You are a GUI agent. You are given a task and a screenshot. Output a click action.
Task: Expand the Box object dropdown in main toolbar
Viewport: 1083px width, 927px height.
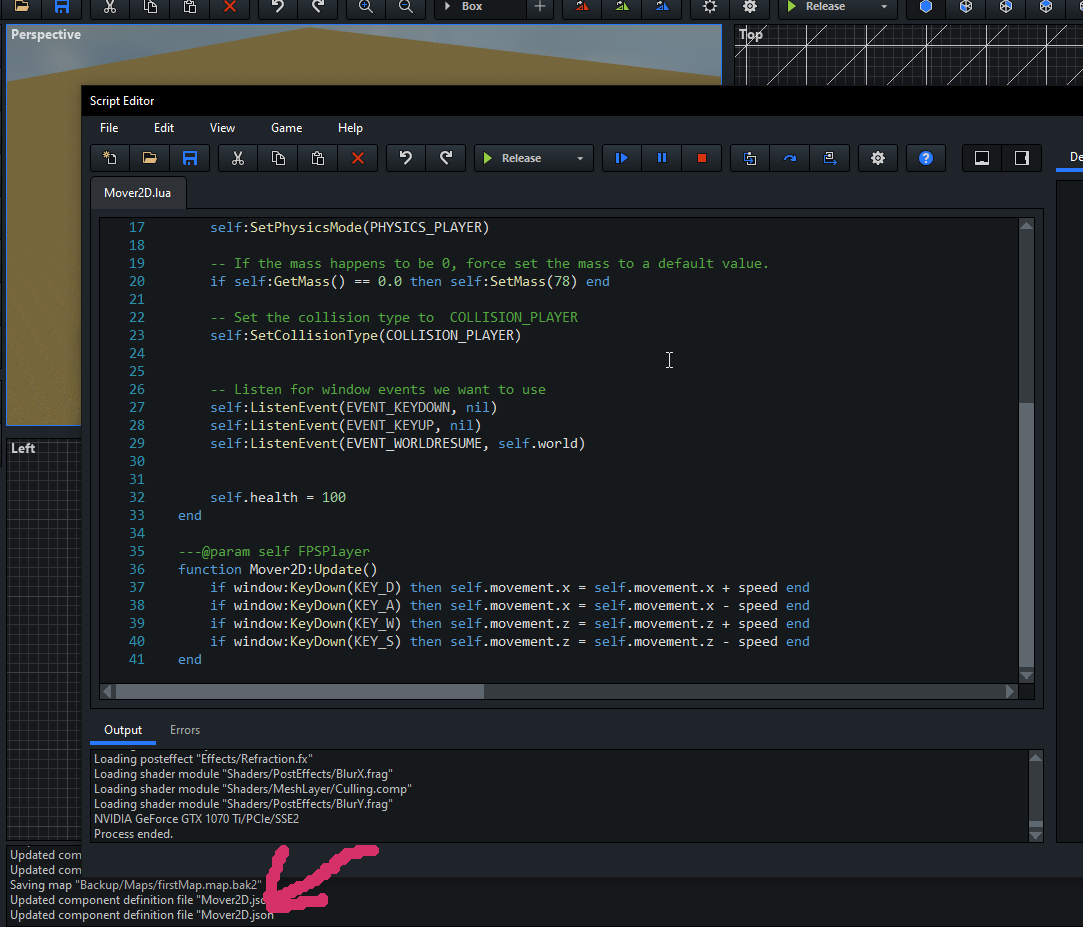[472, 6]
